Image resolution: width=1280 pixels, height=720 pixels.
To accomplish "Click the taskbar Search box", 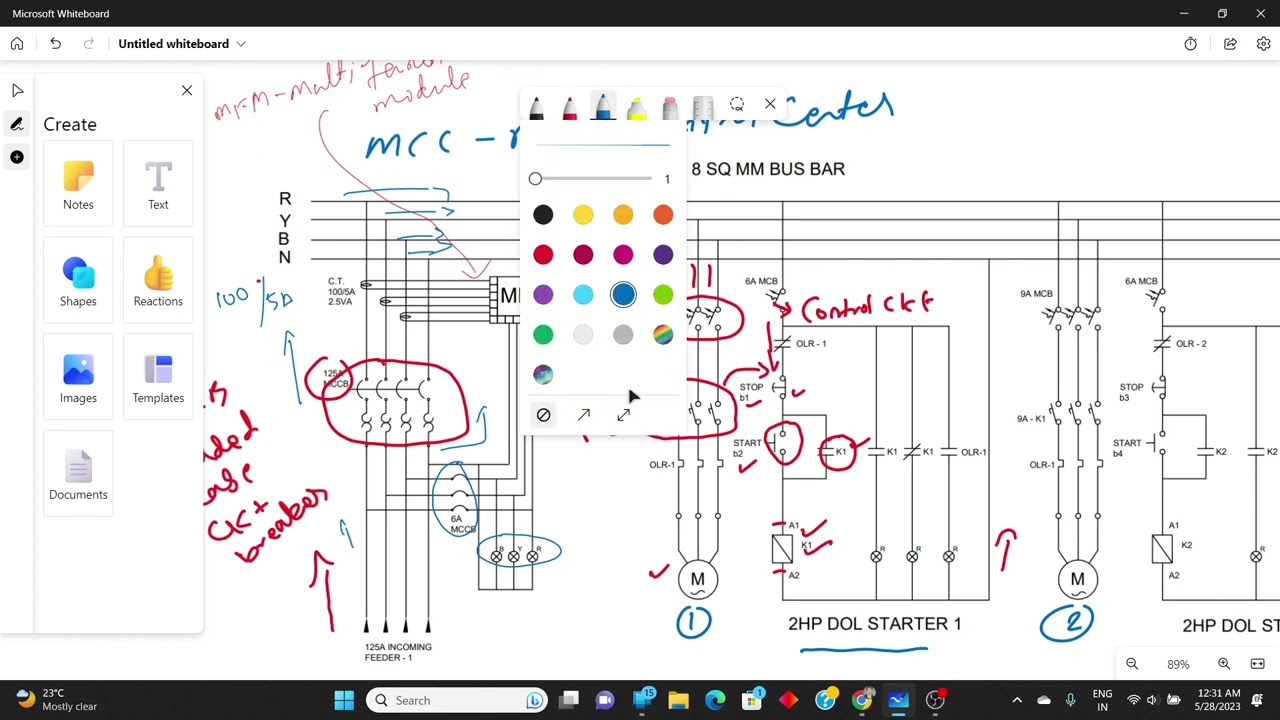I will [458, 700].
